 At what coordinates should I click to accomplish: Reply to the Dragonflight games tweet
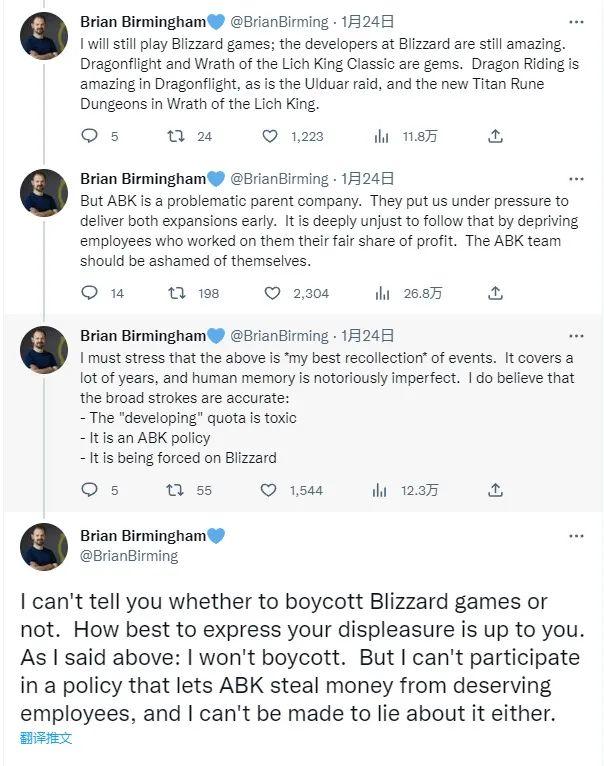(x=89, y=136)
